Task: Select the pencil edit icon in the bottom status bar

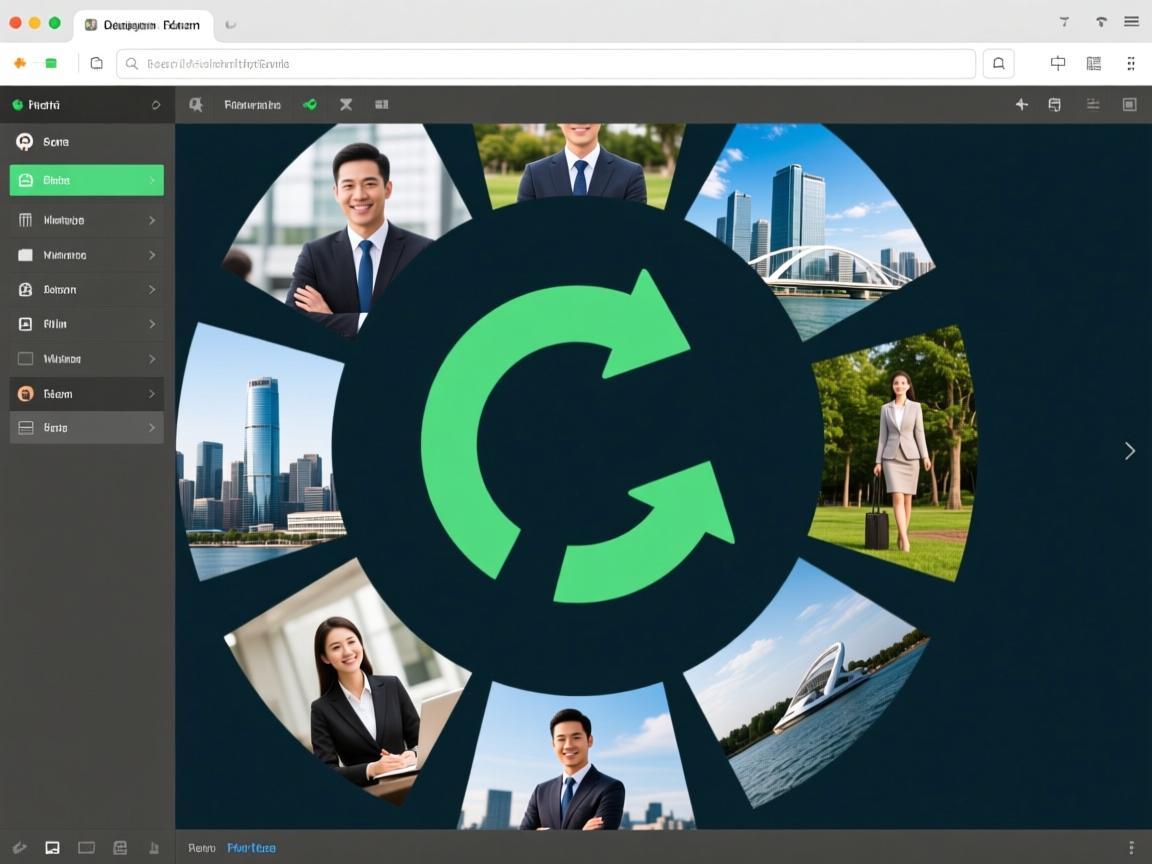Action: (20, 847)
